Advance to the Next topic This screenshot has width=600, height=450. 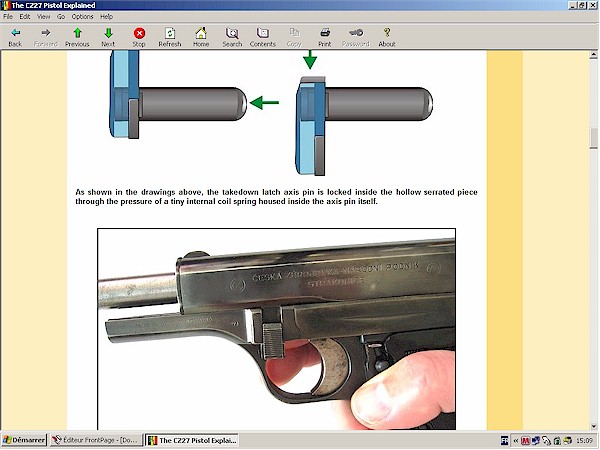tap(108, 38)
